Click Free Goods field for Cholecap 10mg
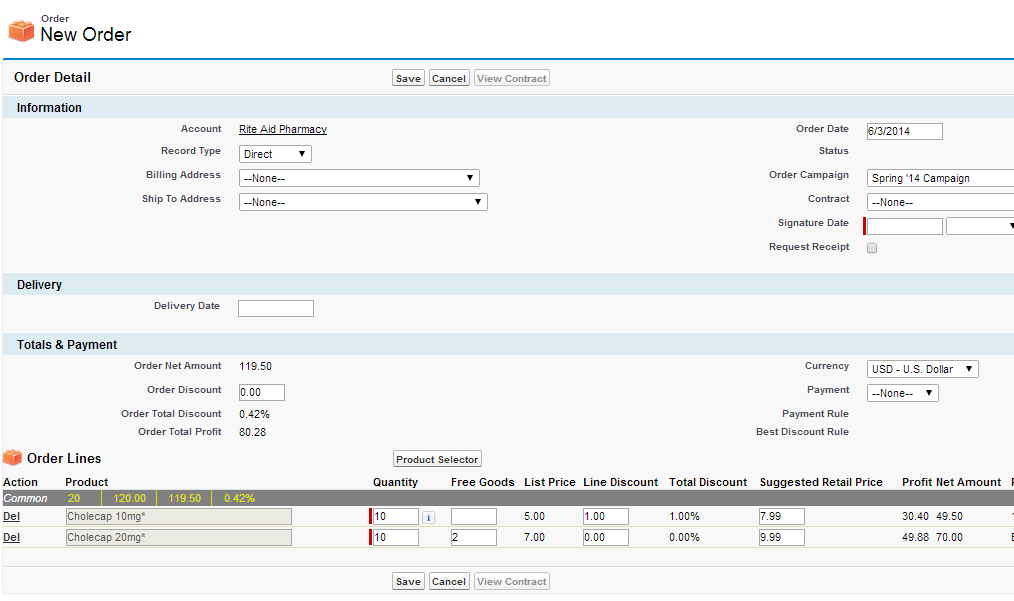Screen dimensions: 1014x601 tap(473, 516)
